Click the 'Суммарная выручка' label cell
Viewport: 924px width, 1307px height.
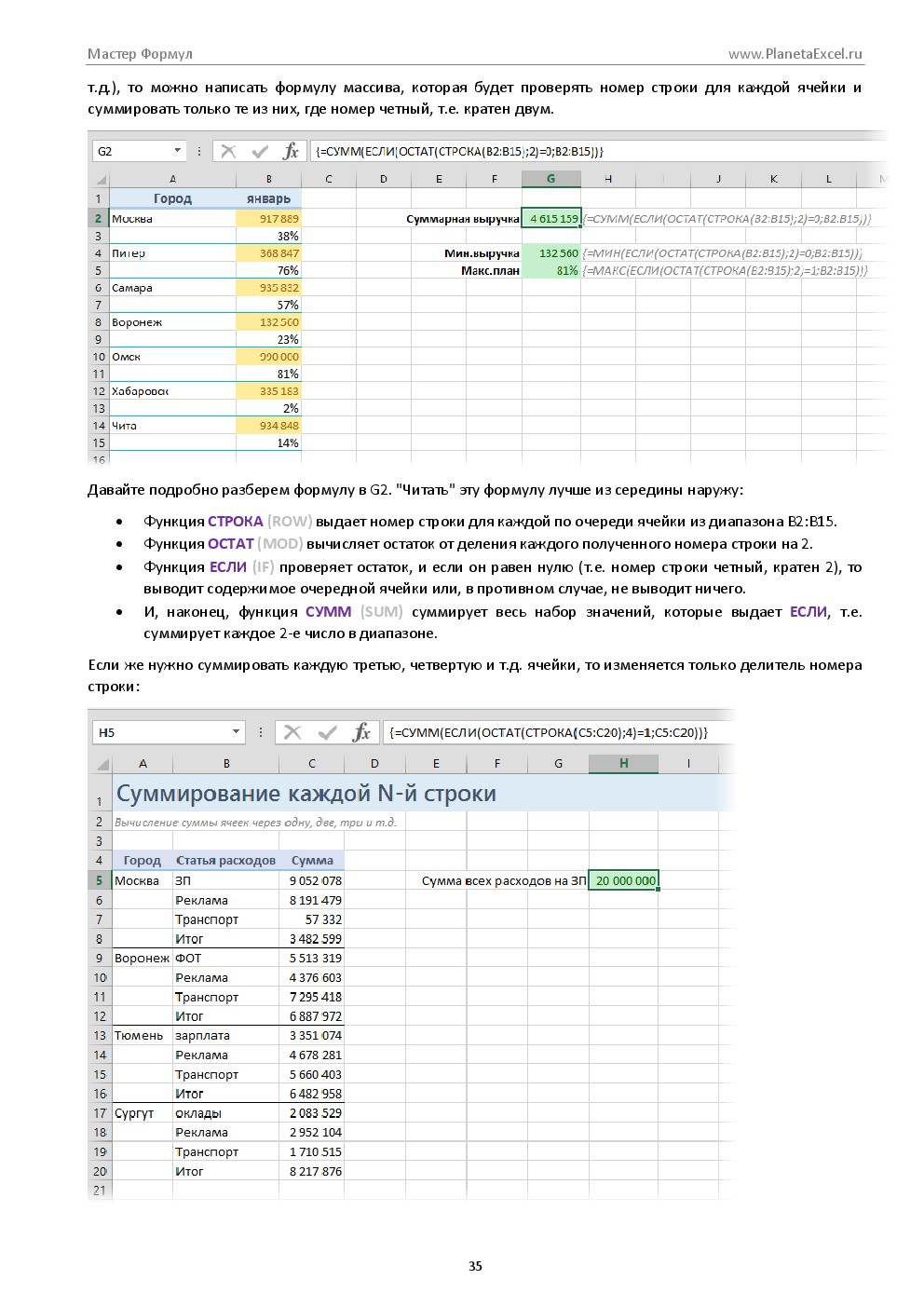point(463,219)
